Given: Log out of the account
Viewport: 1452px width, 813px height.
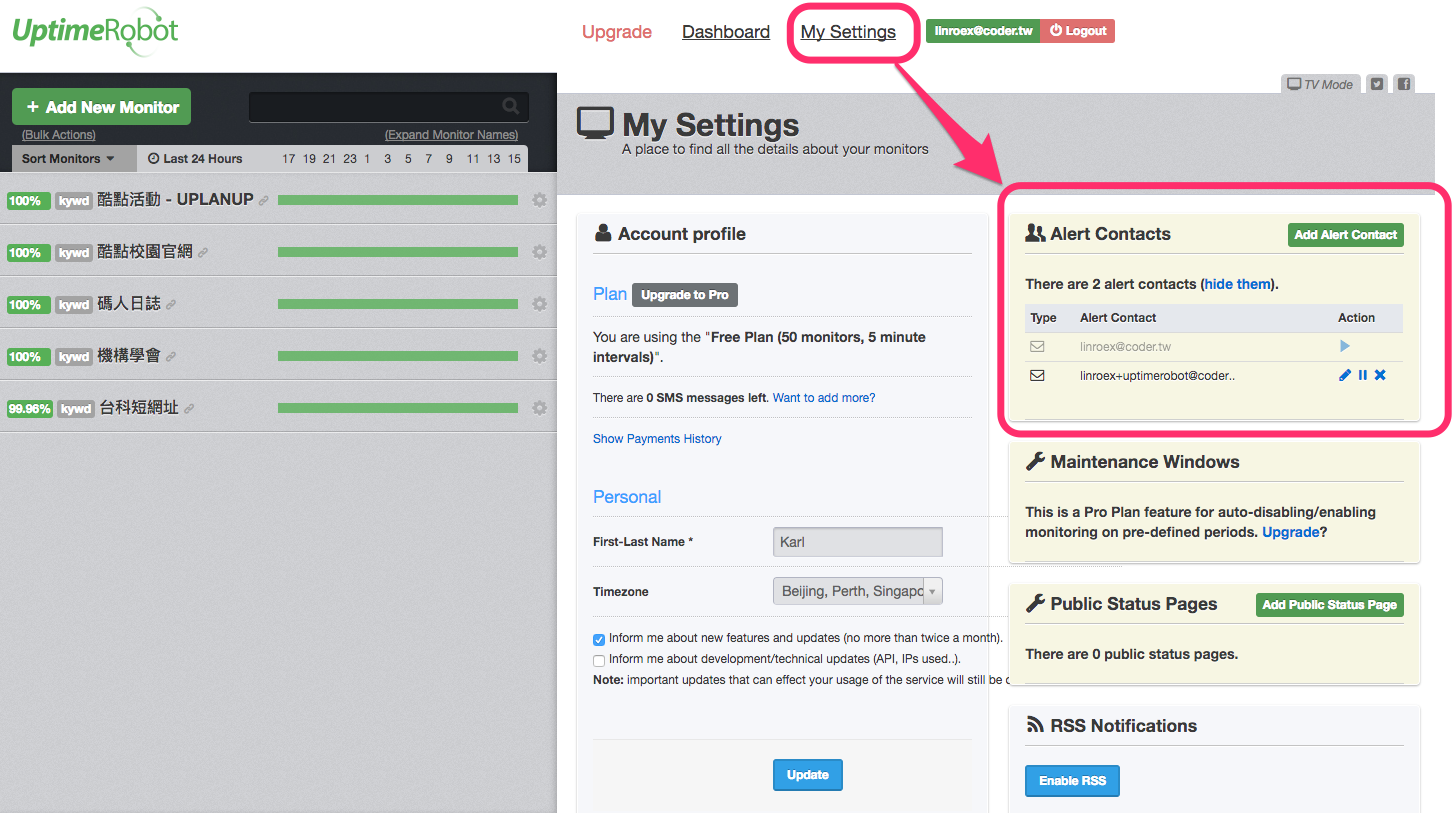Looking at the screenshot, I should click(x=1078, y=31).
